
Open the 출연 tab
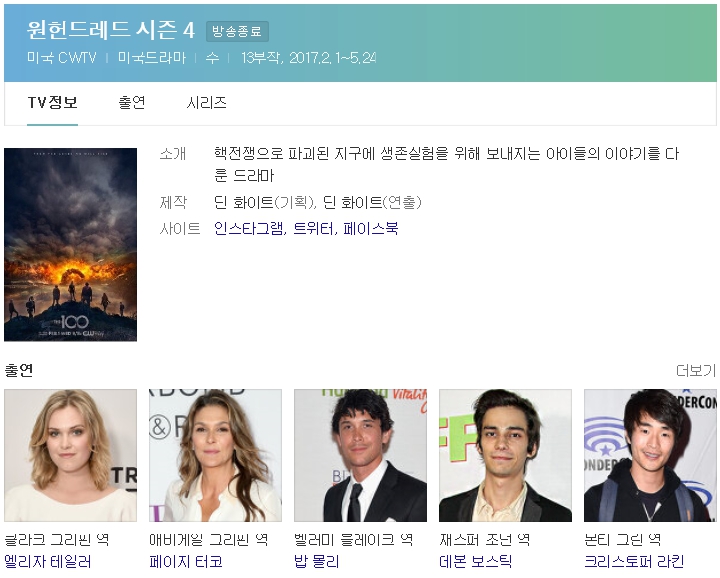click(131, 103)
